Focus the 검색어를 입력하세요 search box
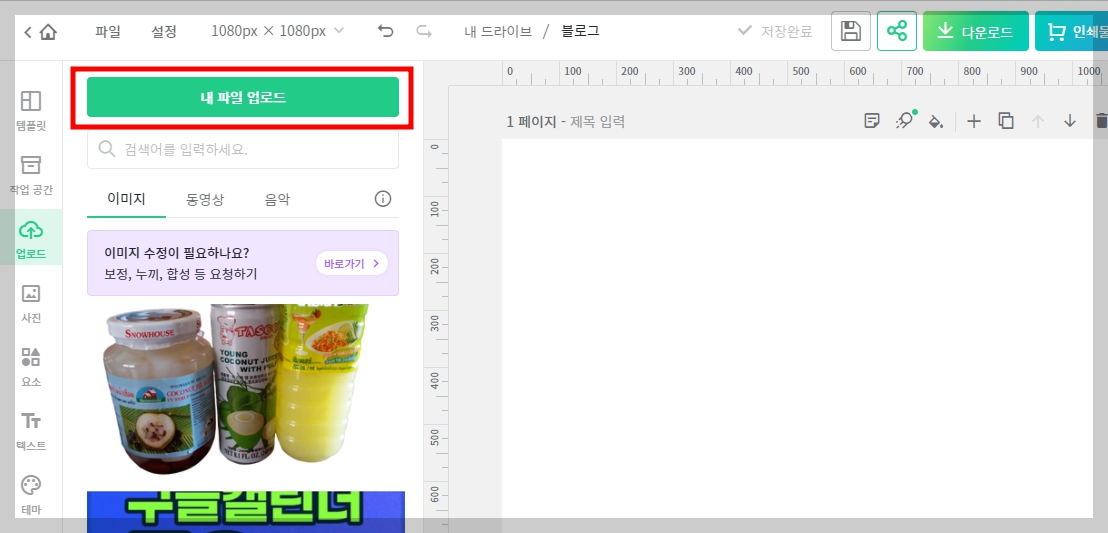This screenshot has width=1108, height=533. (x=243, y=149)
